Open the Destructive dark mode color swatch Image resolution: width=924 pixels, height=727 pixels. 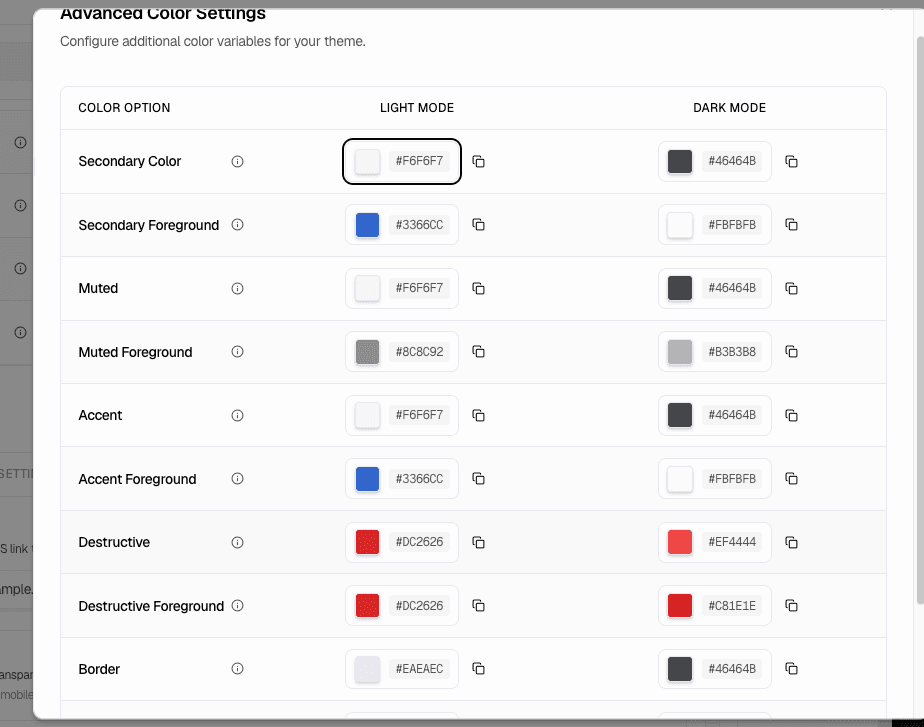click(x=680, y=542)
